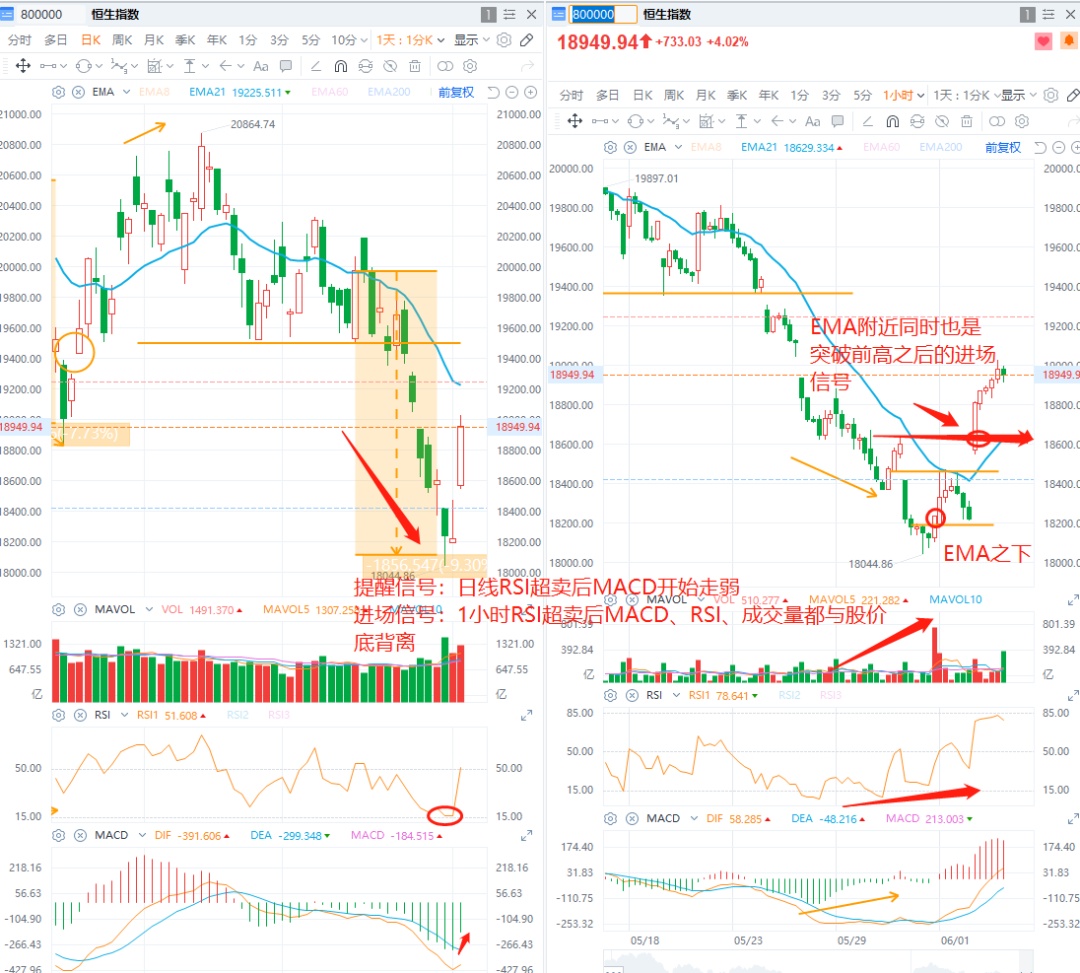Image resolution: width=1080 pixels, height=973 pixels.
Task: Switch left chart to 月K view
Action: pos(154,40)
